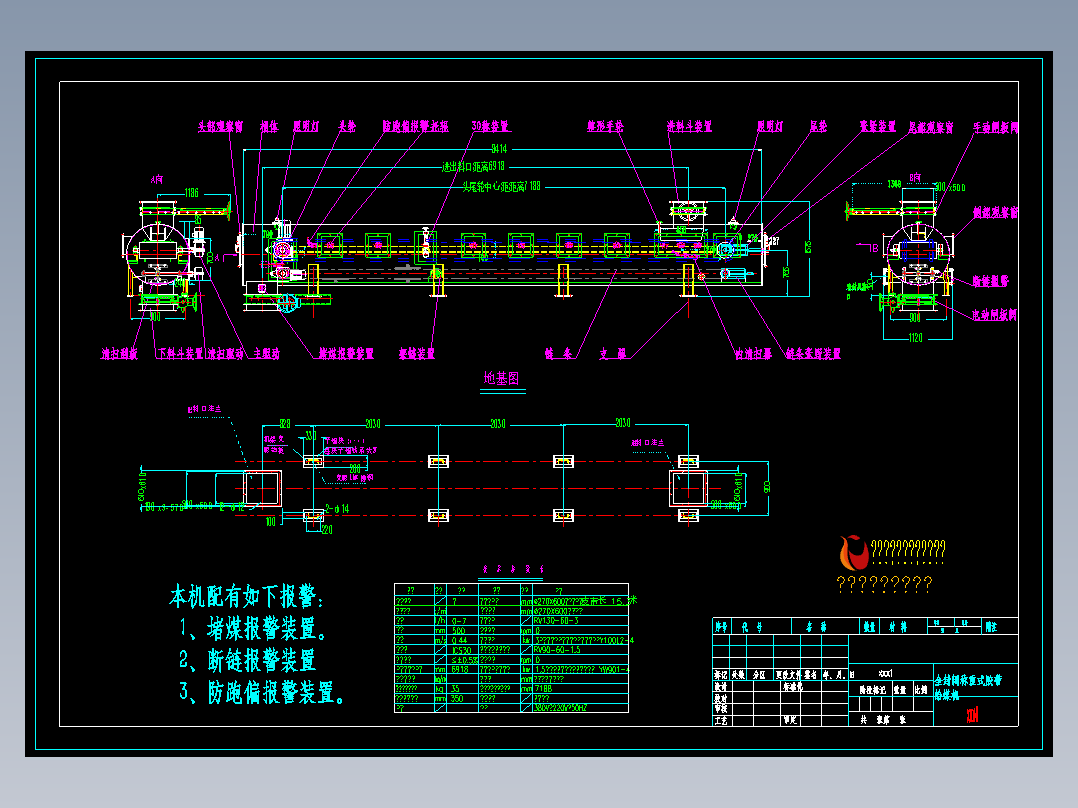1078x808 pixels.
Task: Click table cell RV90-60-1.5
Action: [x=557, y=649]
